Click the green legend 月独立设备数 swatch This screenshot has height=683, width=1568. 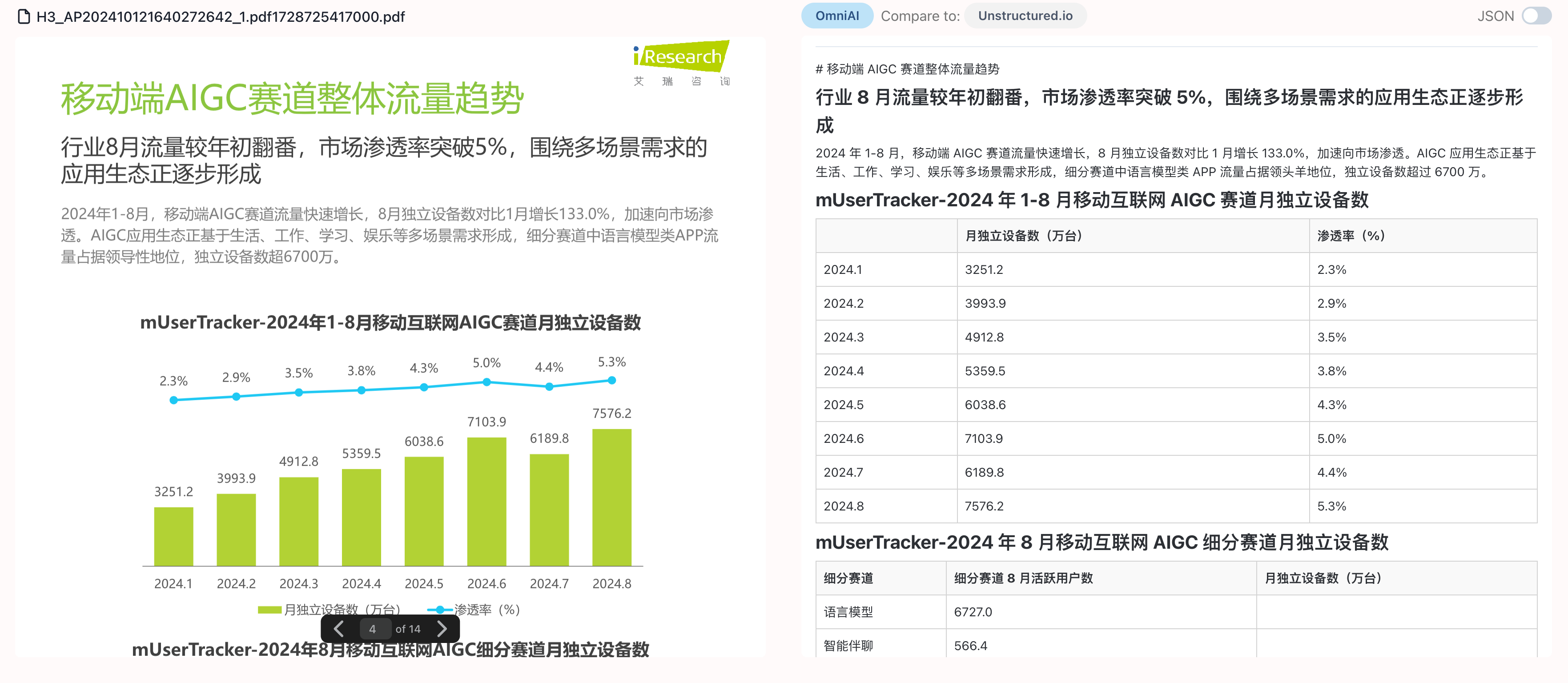coord(269,609)
